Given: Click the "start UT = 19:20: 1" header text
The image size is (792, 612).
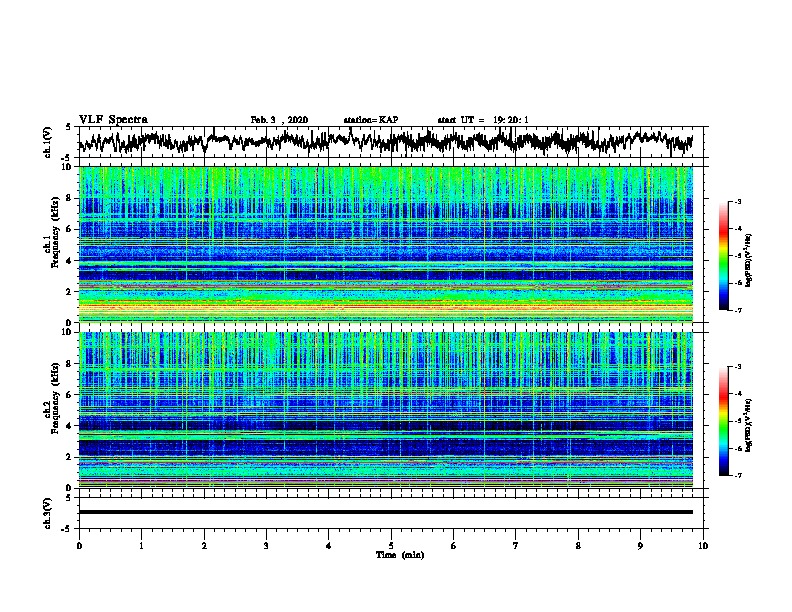Looking at the screenshot, I should 483,120.
